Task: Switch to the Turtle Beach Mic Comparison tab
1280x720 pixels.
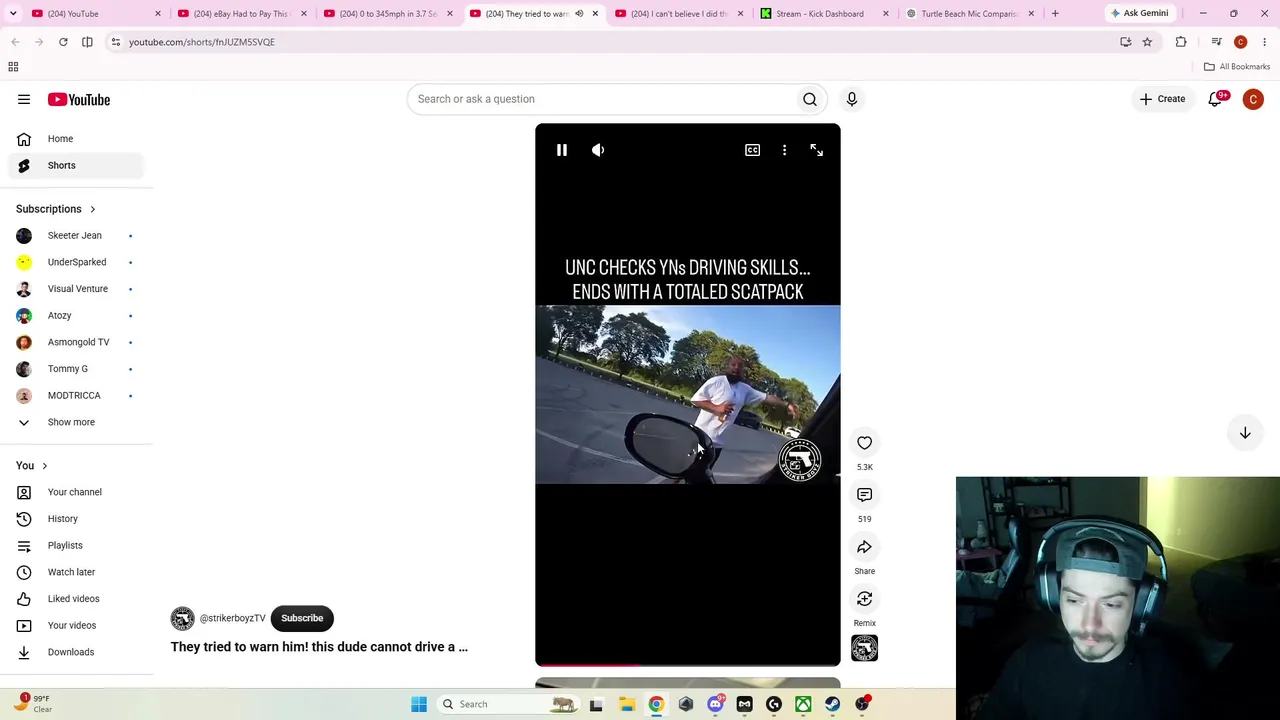Action: (x=971, y=14)
